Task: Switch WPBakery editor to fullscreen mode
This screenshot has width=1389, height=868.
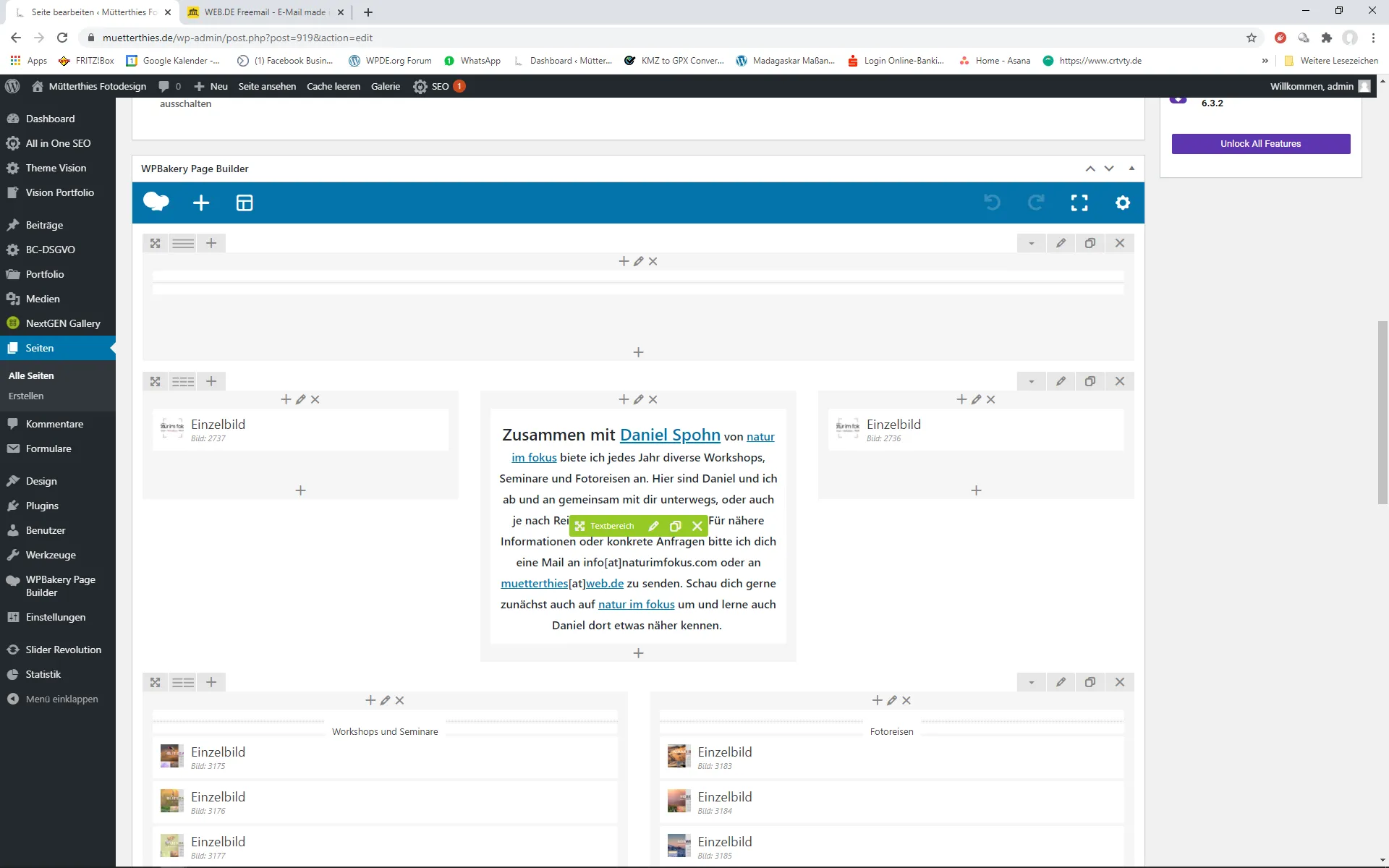Action: [1079, 203]
